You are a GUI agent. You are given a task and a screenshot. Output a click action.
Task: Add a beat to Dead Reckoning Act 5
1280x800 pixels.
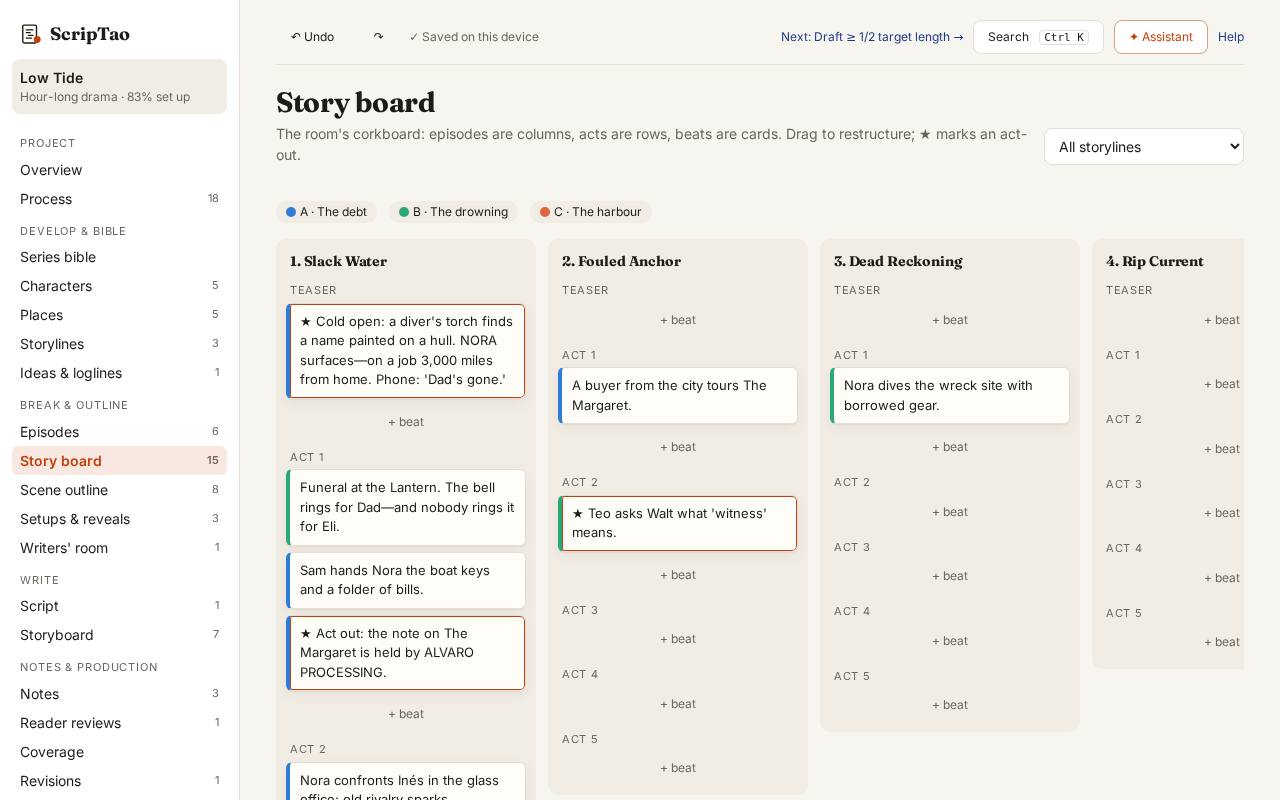coord(950,705)
